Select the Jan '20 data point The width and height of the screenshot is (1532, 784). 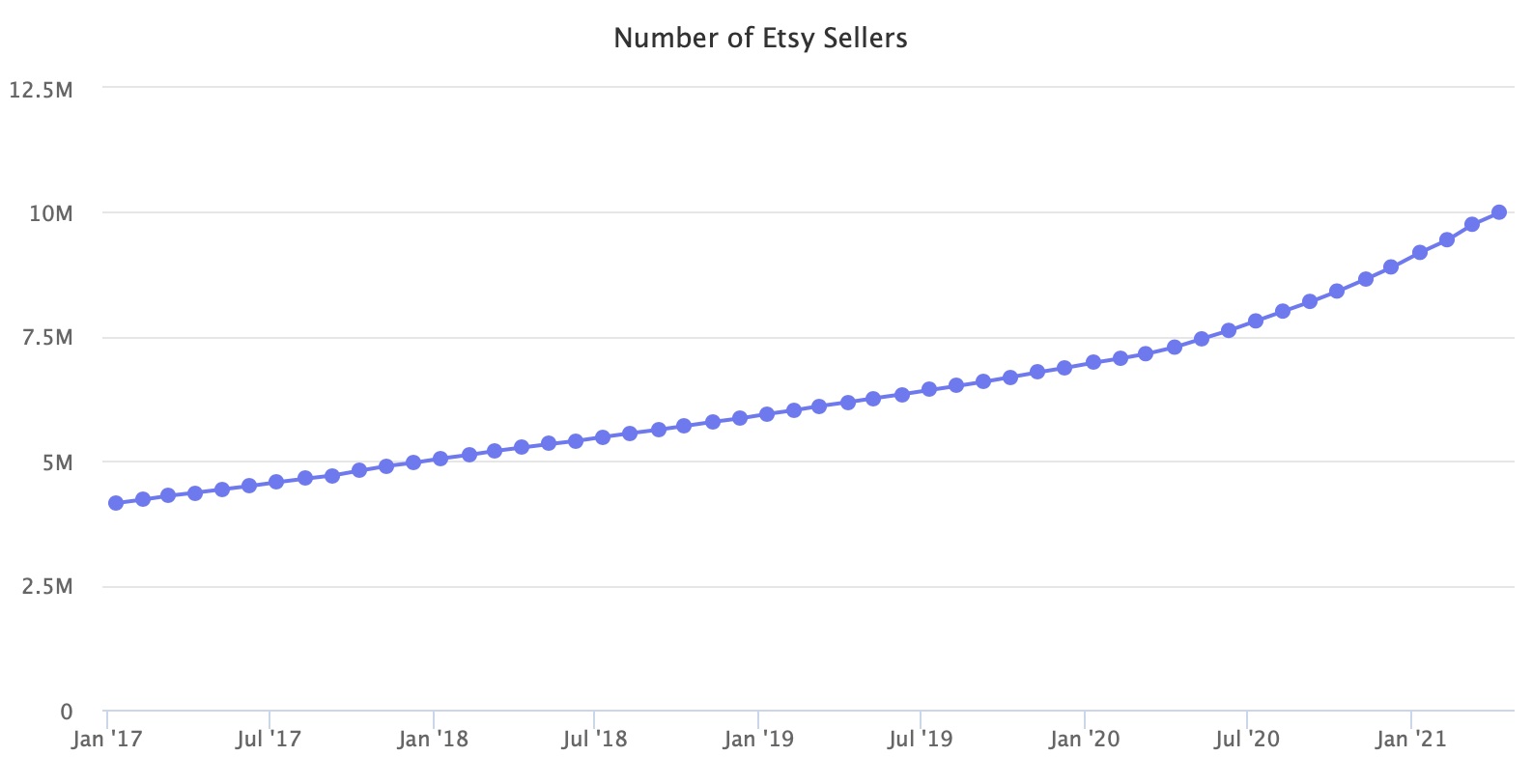click(x=1093, y=362)
